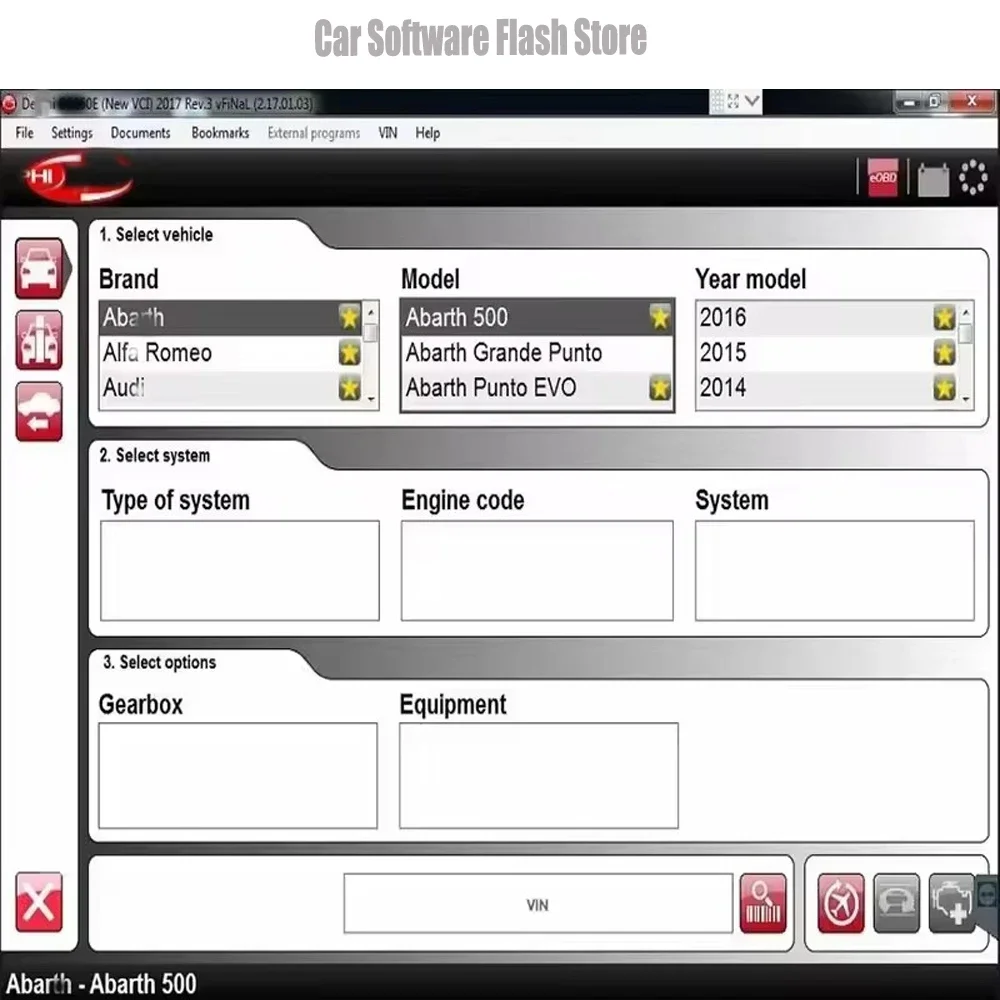This screenshot has height=1000, width=1000.
Task: Click the Year model list scroll up arrow
Action: (966, 312)
